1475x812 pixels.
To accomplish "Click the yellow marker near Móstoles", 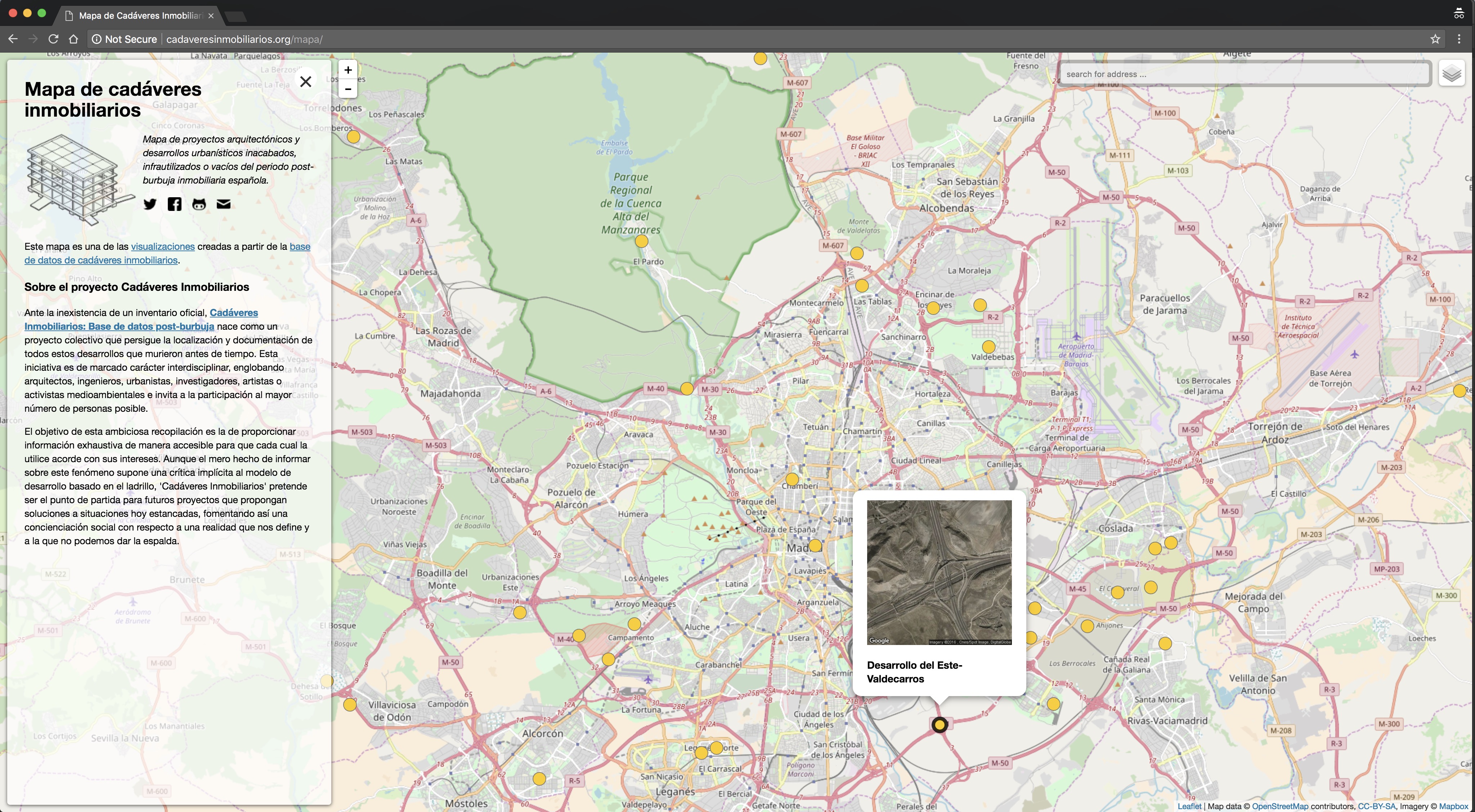I will click(539, 779).
